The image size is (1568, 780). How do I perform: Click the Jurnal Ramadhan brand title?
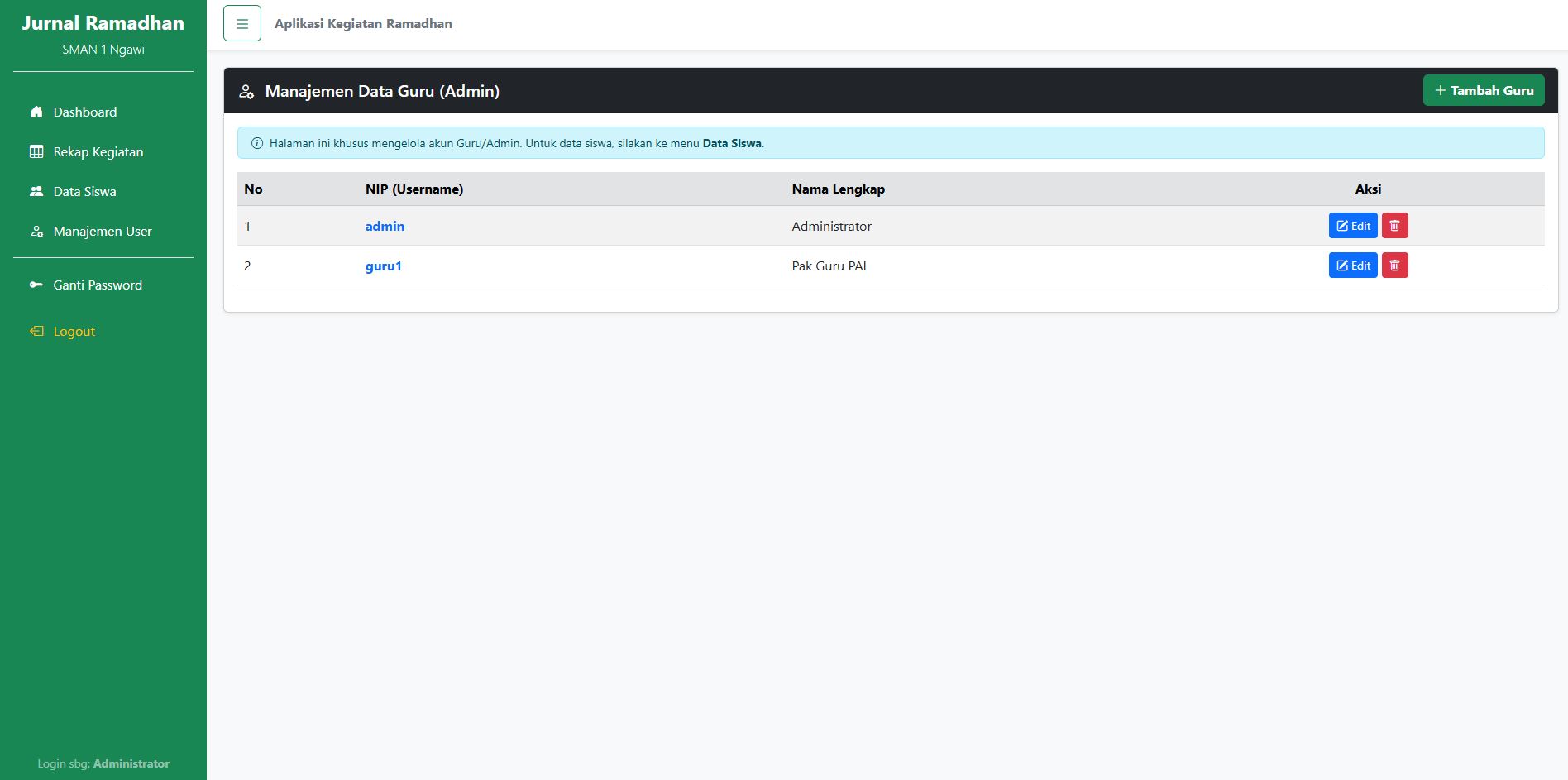tap(103, 23)
